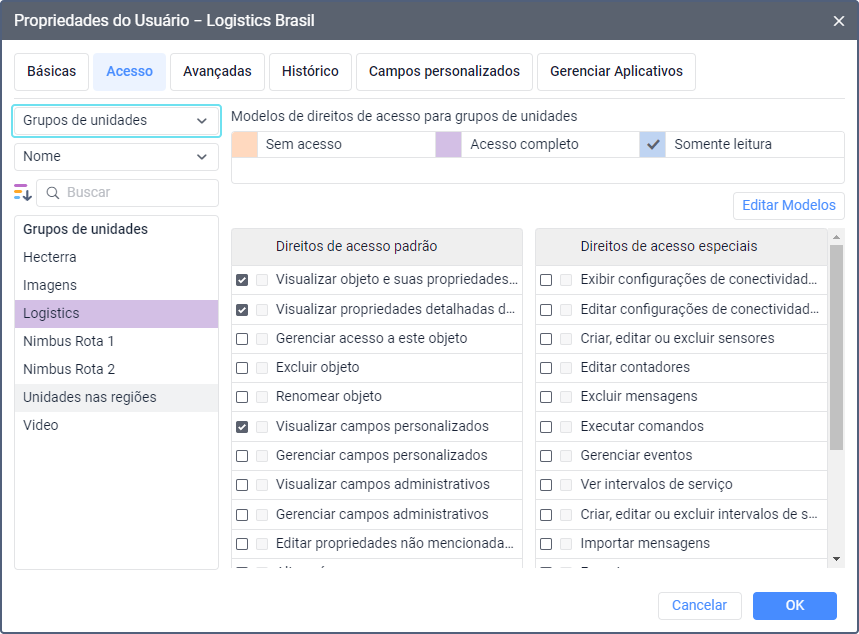Click the magnifier icon in search box
The width and height of the screenshot is (859, 634).
coord(52,193)
